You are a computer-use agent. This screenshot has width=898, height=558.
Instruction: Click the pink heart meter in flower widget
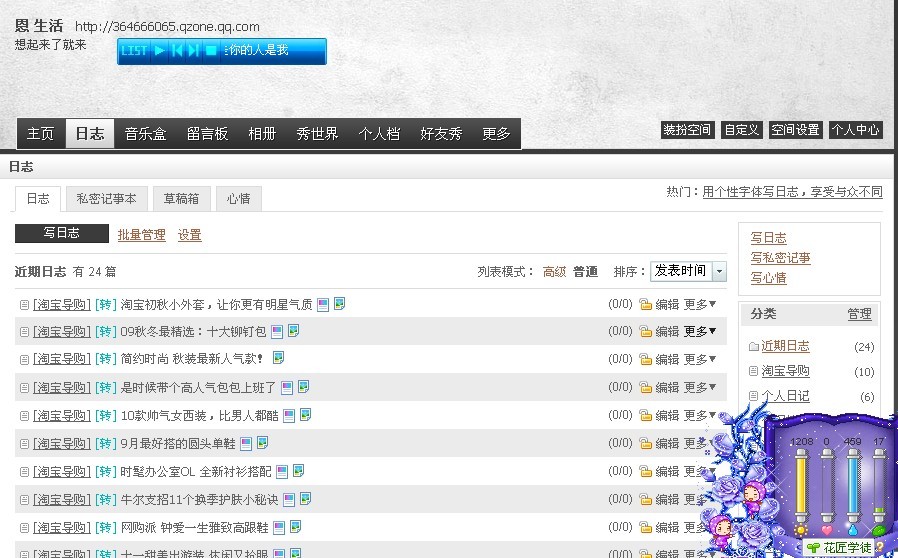tap(826, 487)
